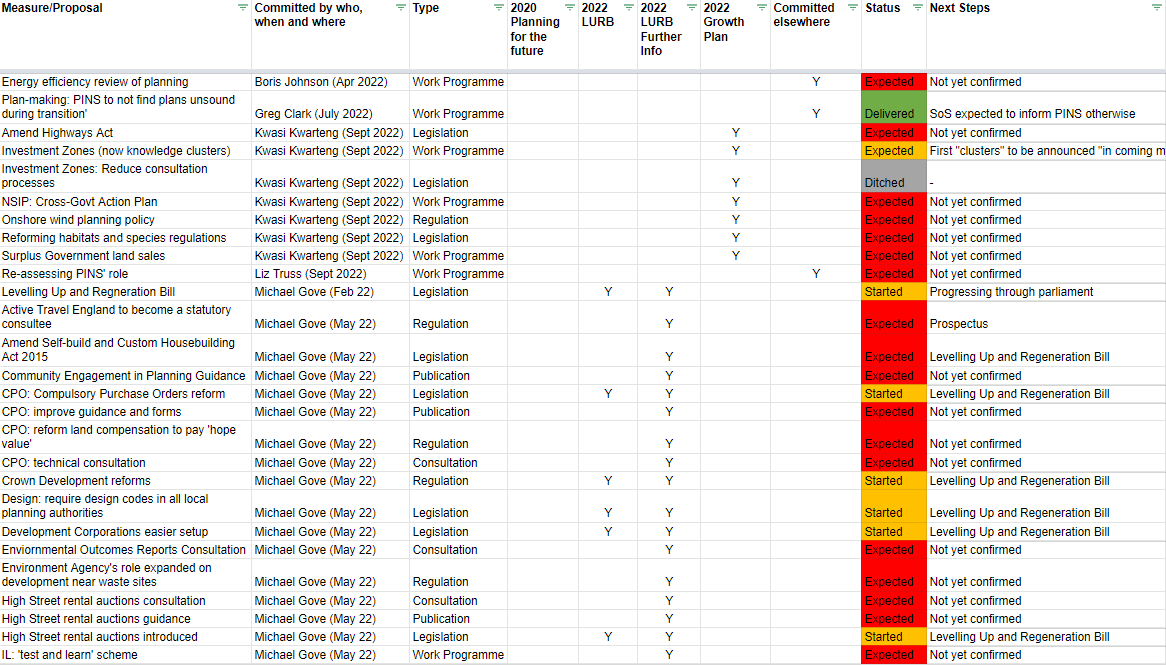Select Type 'Consultation' for CPO technical consultation
This screenshot has height=665, width=1166.
click(x=459, y=463)
